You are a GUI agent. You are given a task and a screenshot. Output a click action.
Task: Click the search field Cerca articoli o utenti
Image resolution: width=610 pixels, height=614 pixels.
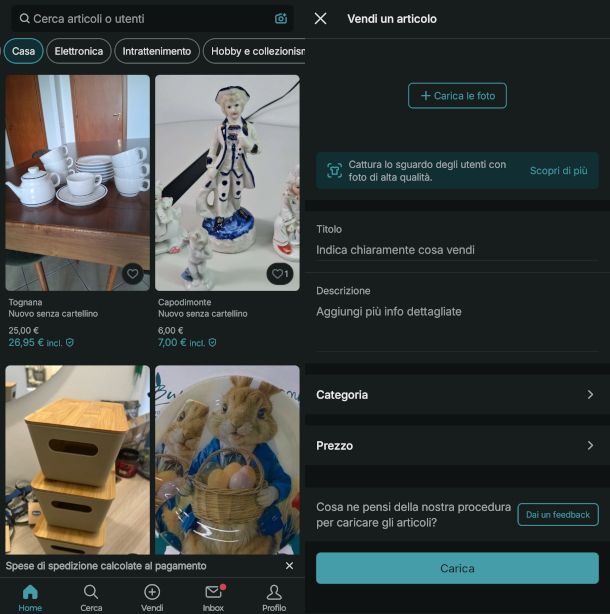[x=153, y=18]
